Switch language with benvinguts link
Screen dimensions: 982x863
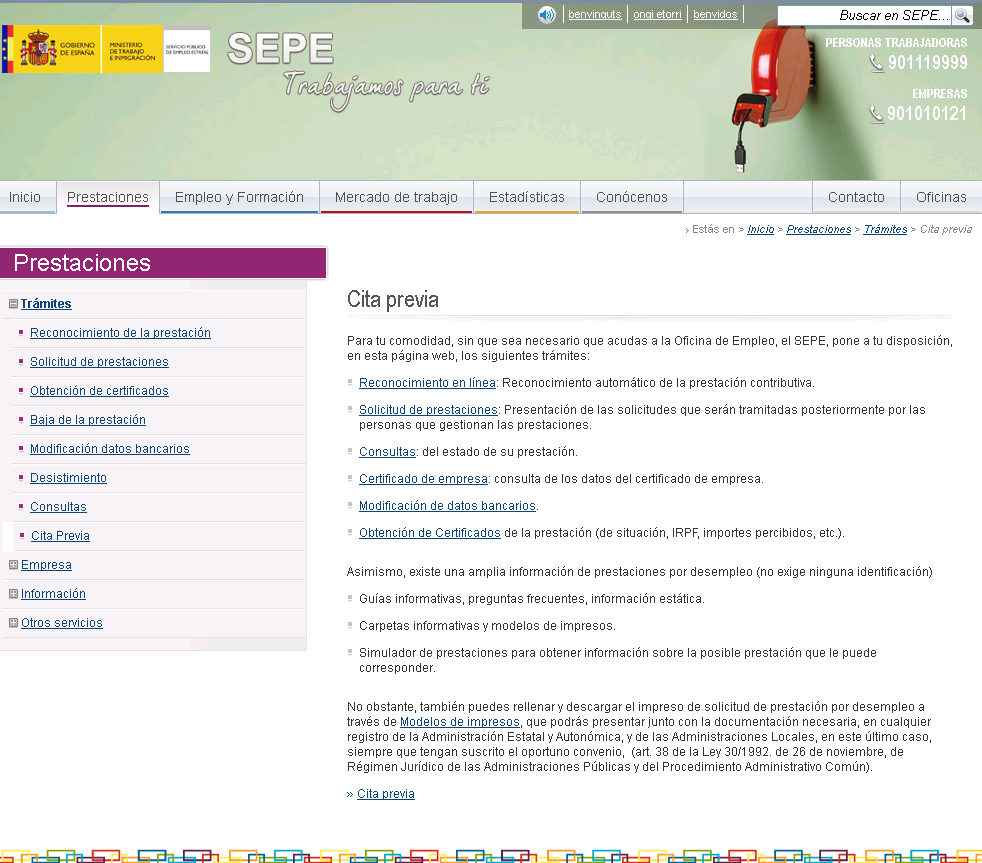coord(594,15)
